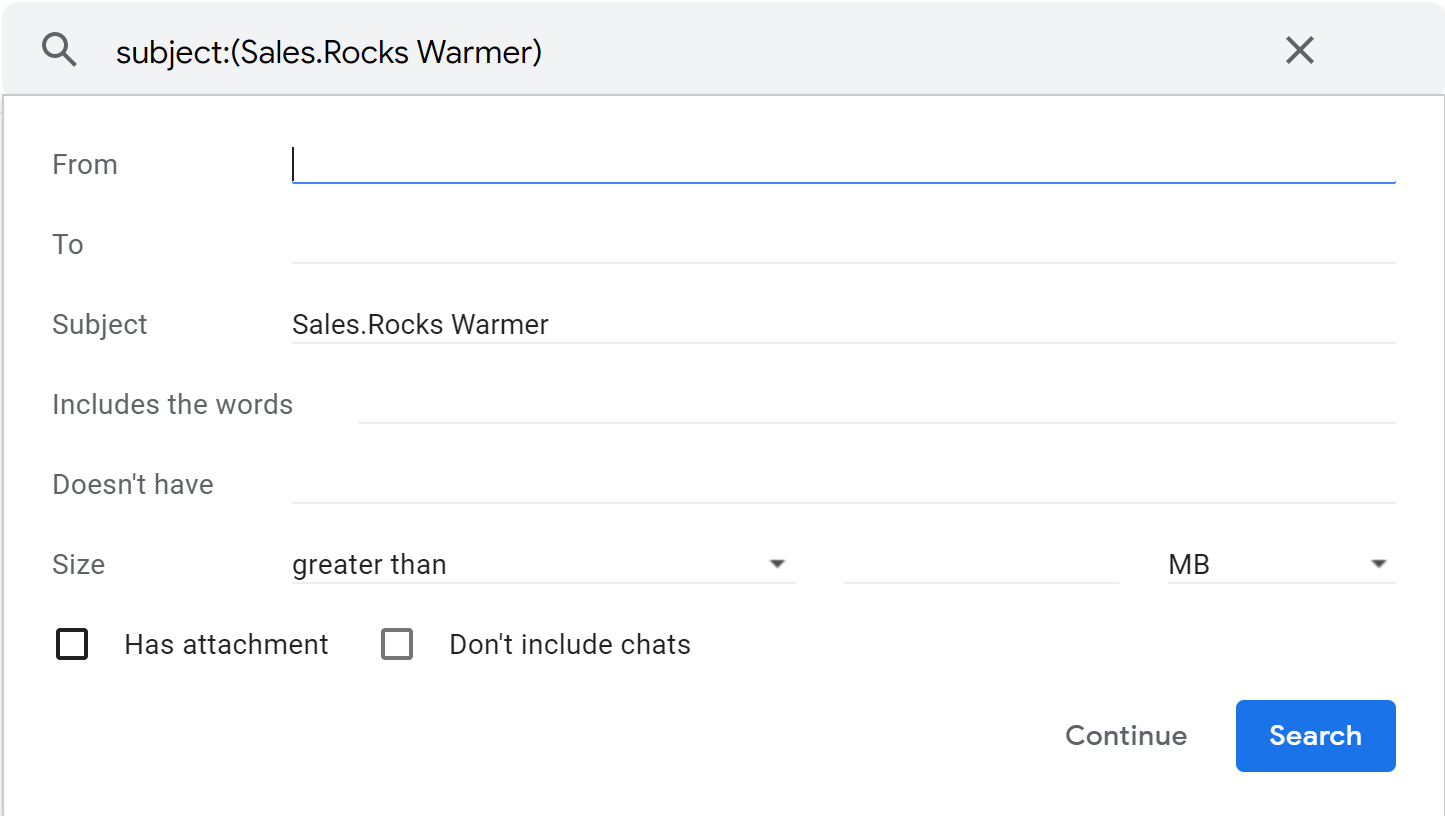The height and width of the screenshot is (816, 1445).
Task: Select the 'Includes the words' input field
Action: pos(876,405)
